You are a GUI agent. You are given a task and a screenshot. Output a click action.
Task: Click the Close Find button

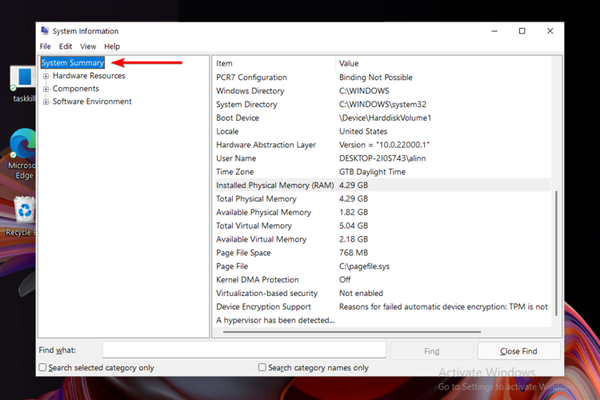[518, 351]
